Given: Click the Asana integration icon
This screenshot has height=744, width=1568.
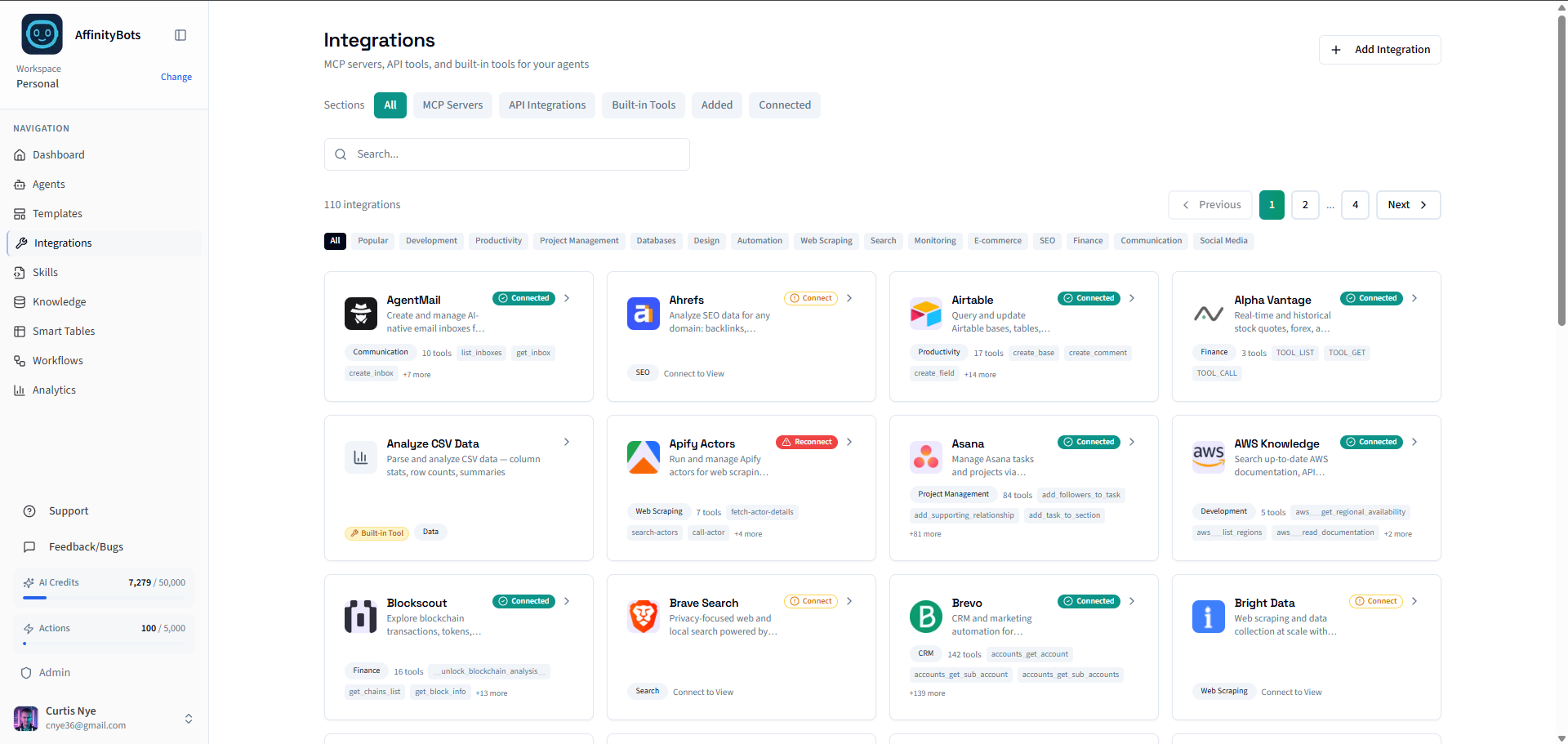Looking at the screenshot, I should (x=925, y=457).
